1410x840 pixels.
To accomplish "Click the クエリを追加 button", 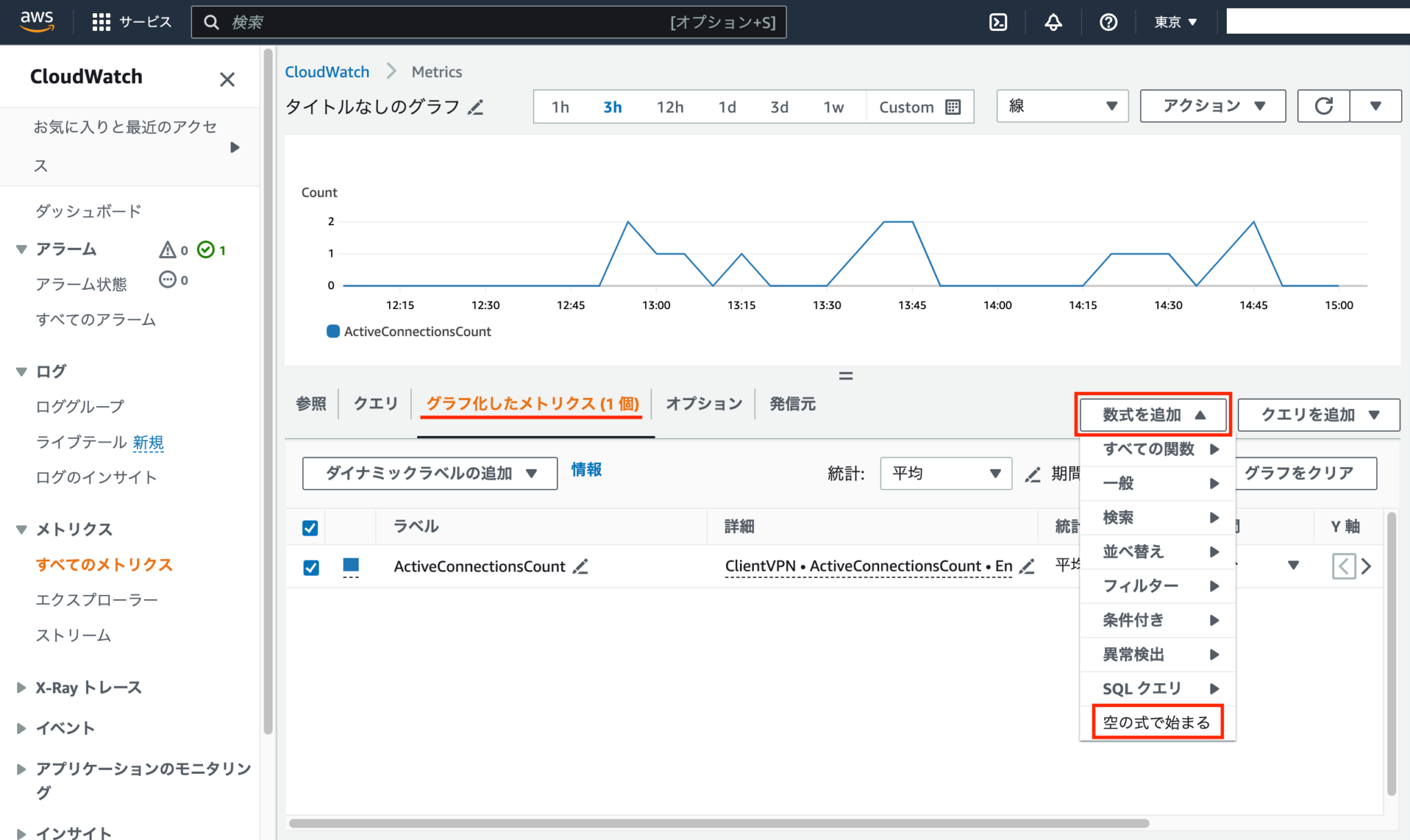I will 1317,414.
